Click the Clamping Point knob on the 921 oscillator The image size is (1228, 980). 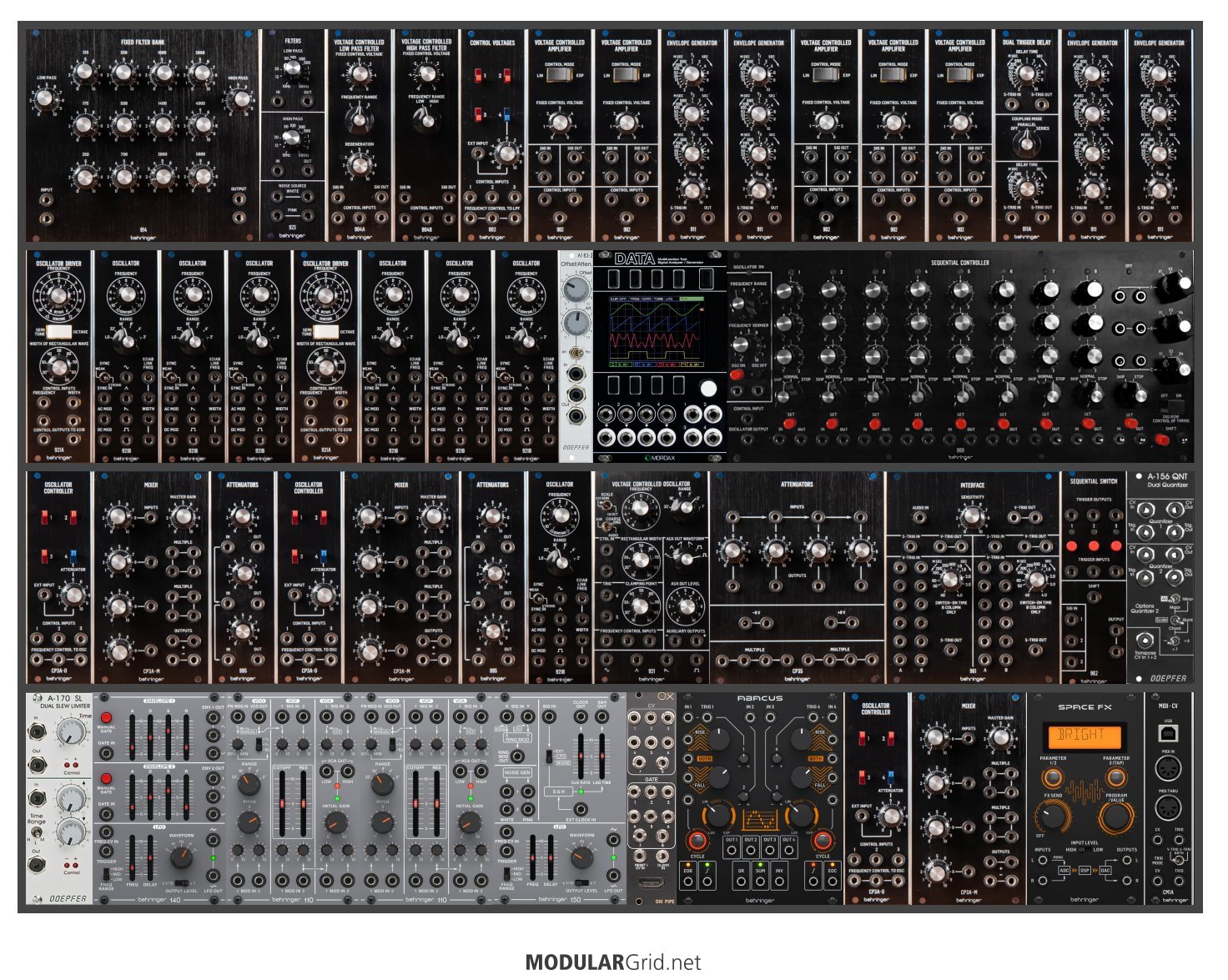[x=642, y=606]
